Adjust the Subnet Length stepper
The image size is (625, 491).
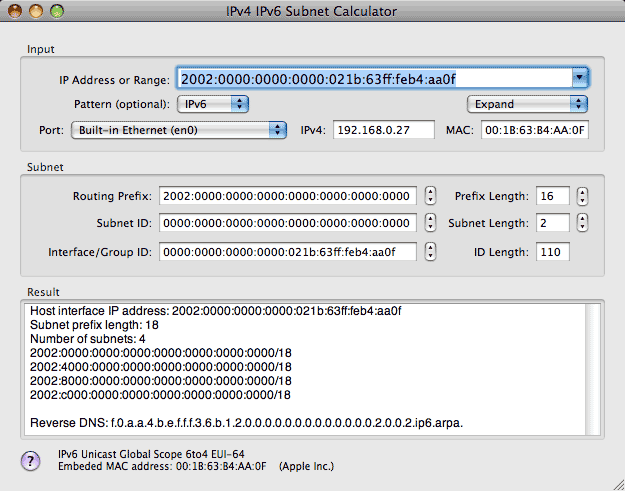(582, 223)
